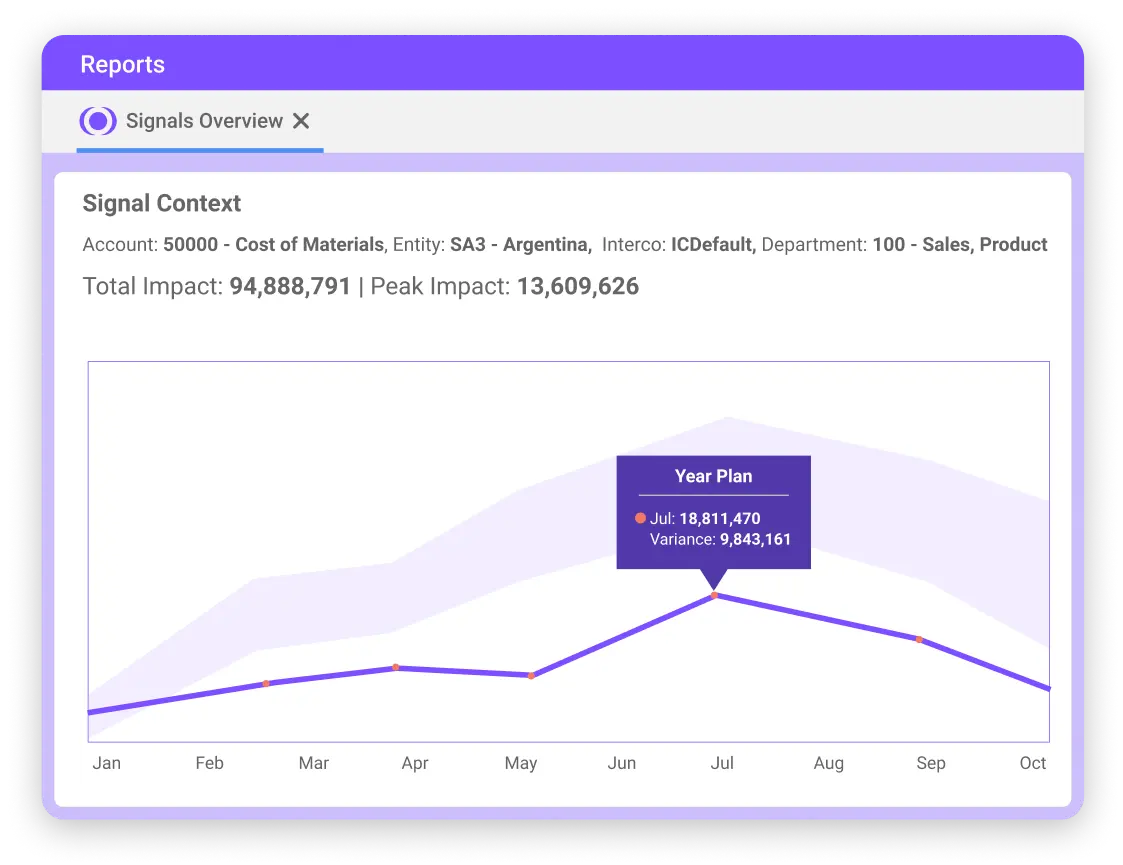Close the Signals Overview tab

point(302,120)
